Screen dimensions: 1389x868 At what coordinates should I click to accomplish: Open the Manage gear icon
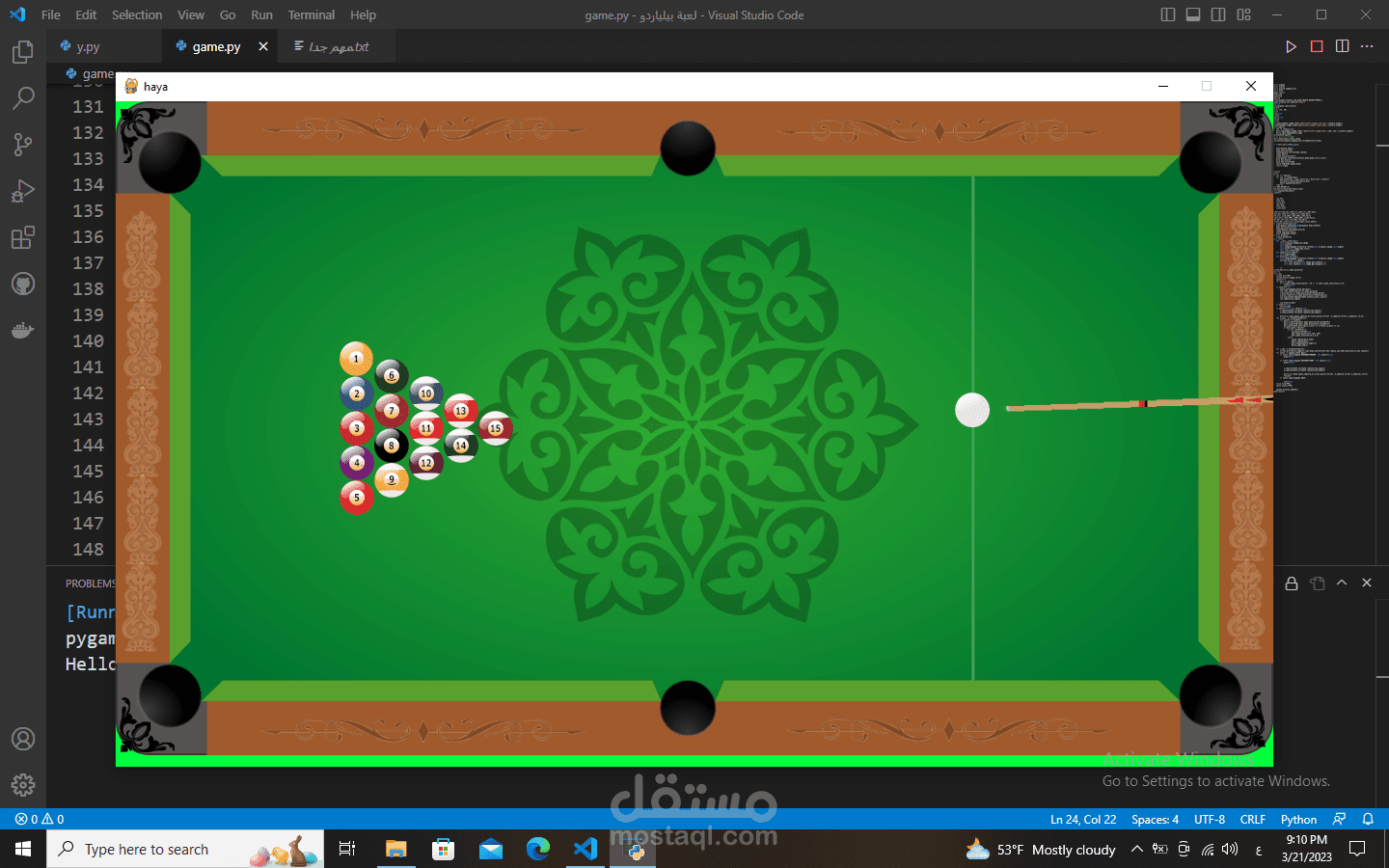23,785
